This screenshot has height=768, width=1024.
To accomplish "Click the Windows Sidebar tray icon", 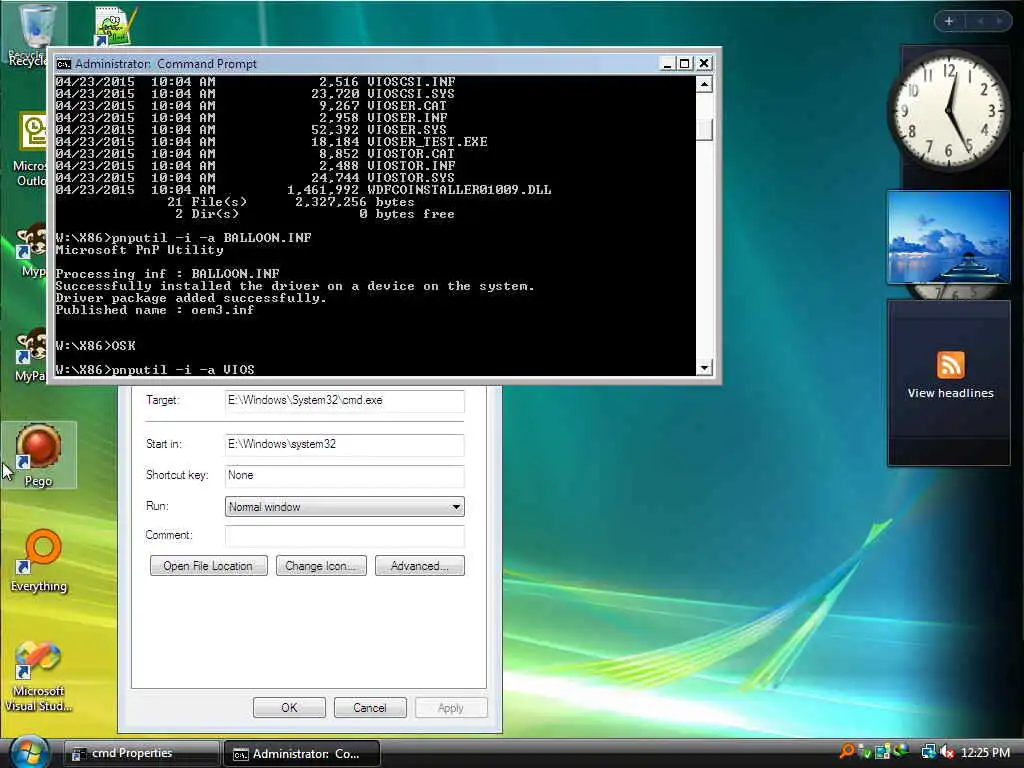I will [883, 752].
